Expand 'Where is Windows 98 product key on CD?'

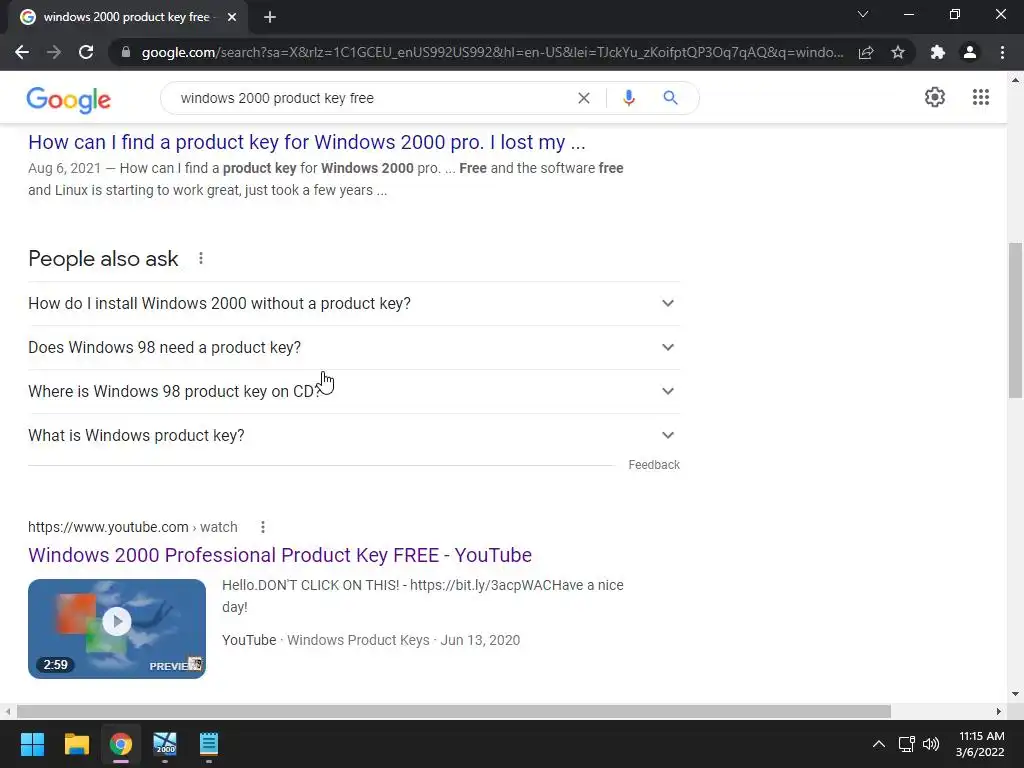click(x=354, y=391)
